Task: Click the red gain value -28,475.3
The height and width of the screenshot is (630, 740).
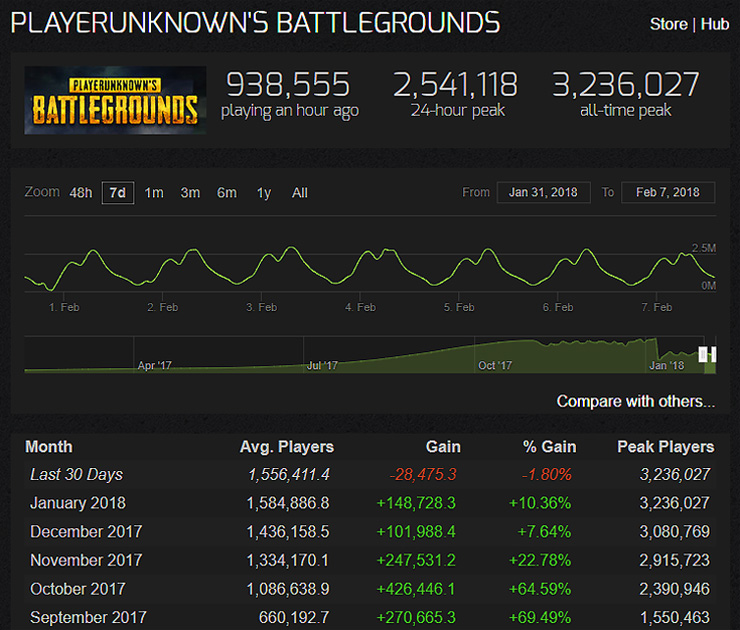Action: [423, 474]
